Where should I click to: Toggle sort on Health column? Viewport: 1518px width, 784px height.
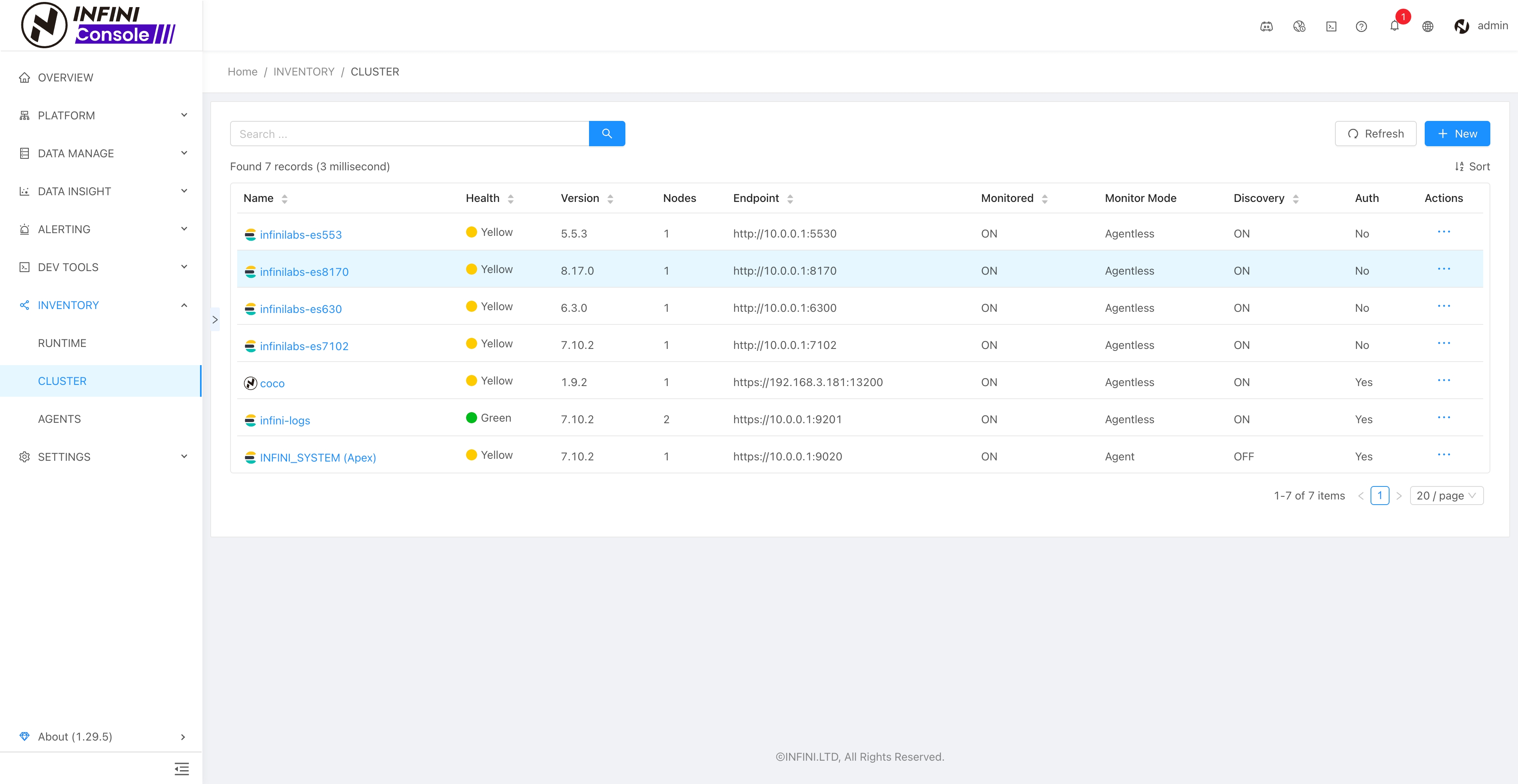510,199
